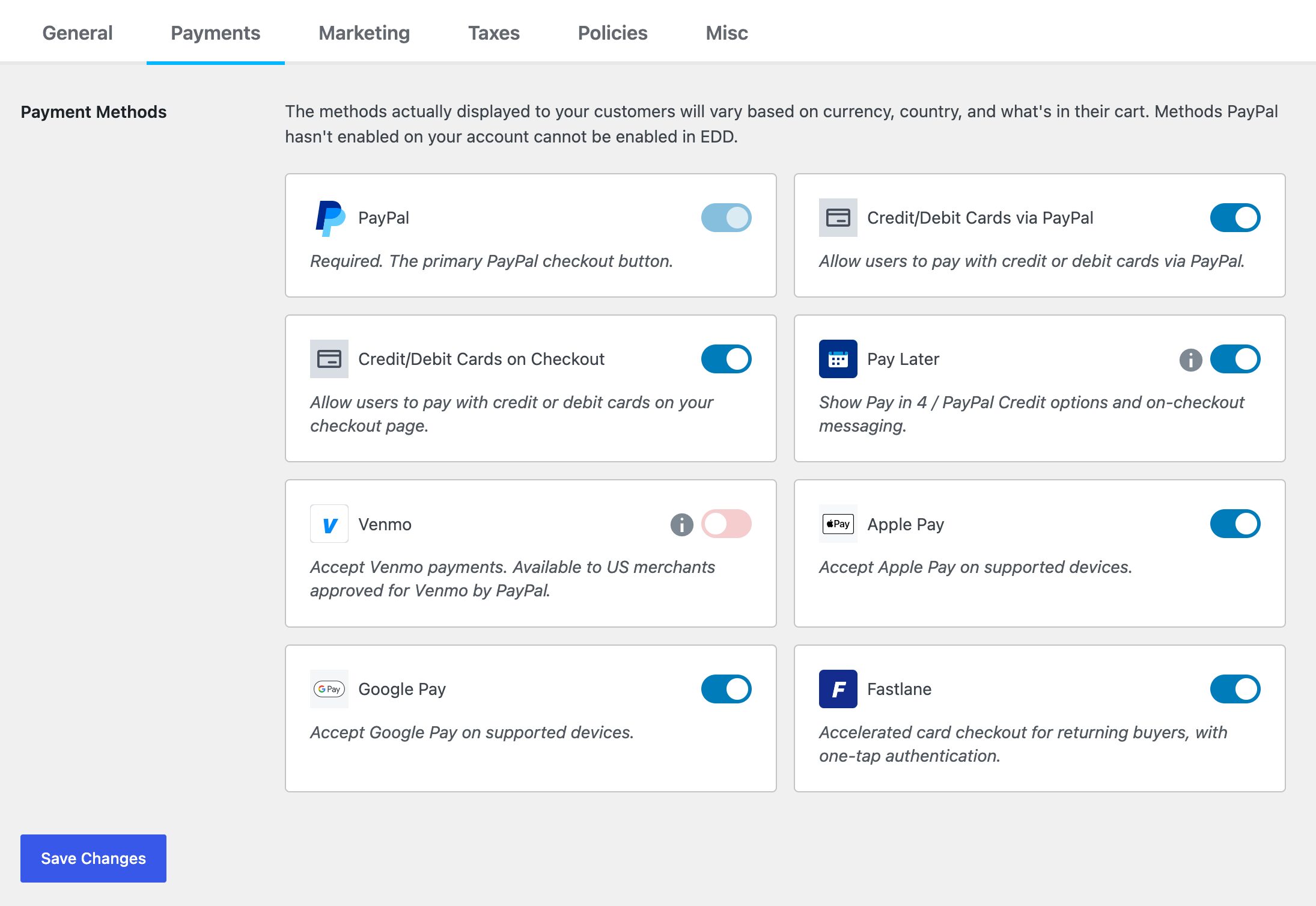Click 'Allow users to pay... via PayPal.' description
1316x906 pixels.
point(1032,261)
